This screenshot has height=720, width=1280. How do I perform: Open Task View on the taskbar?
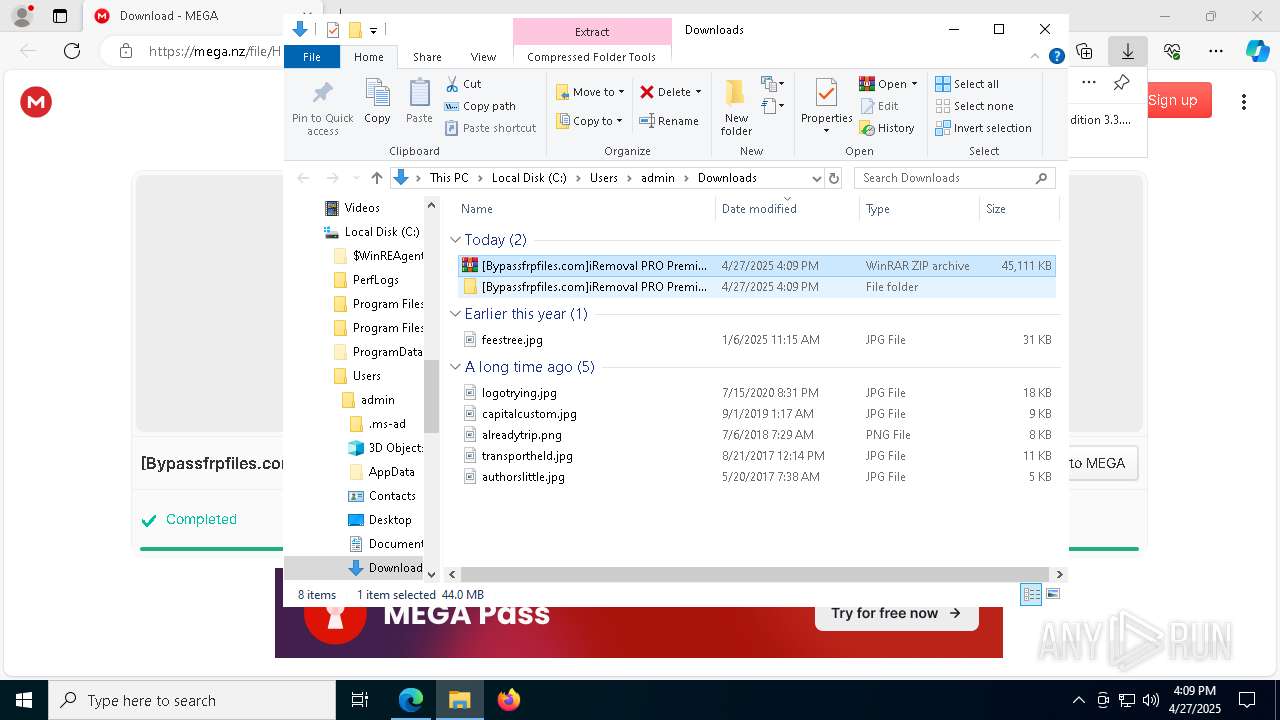[360, 700]
